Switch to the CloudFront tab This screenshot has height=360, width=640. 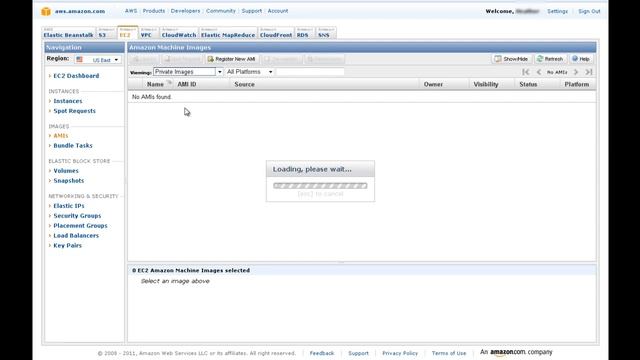[x=276, y=33]
